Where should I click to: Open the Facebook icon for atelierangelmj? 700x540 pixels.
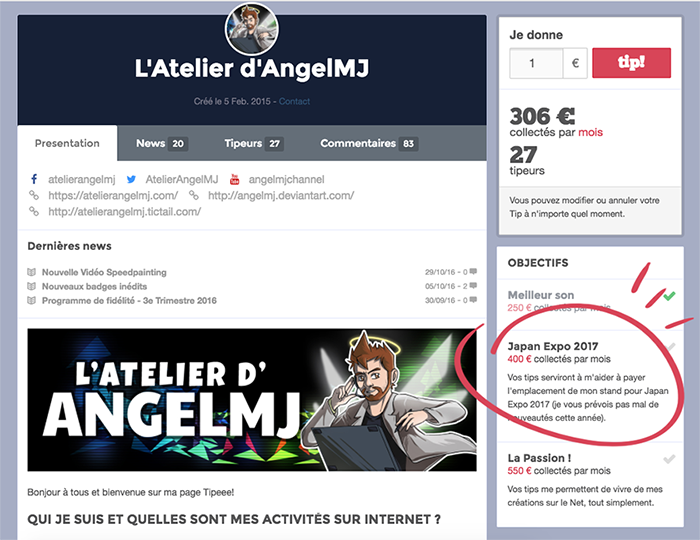click(34, 179)
